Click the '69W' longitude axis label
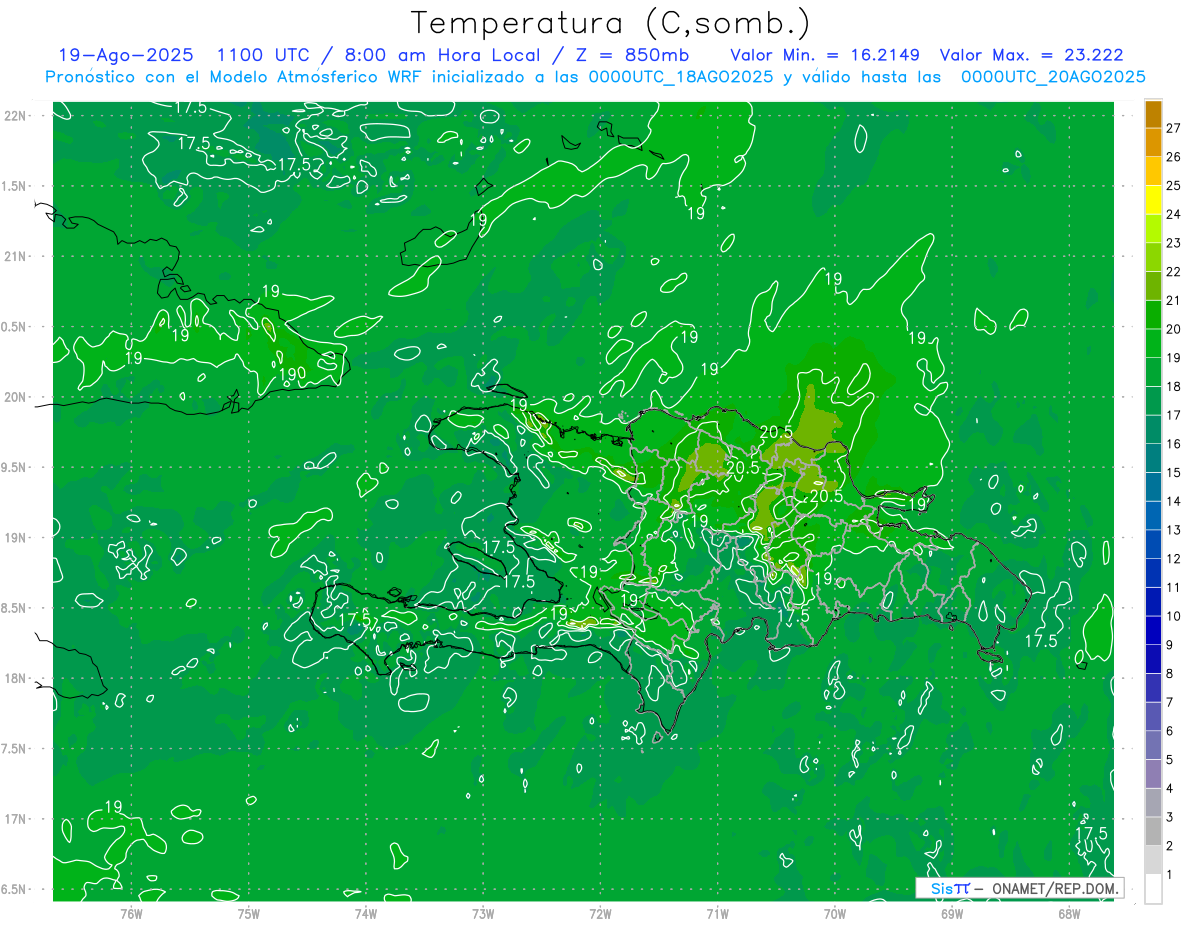Viewport: 1200px width, 927px height. point(952,913)
